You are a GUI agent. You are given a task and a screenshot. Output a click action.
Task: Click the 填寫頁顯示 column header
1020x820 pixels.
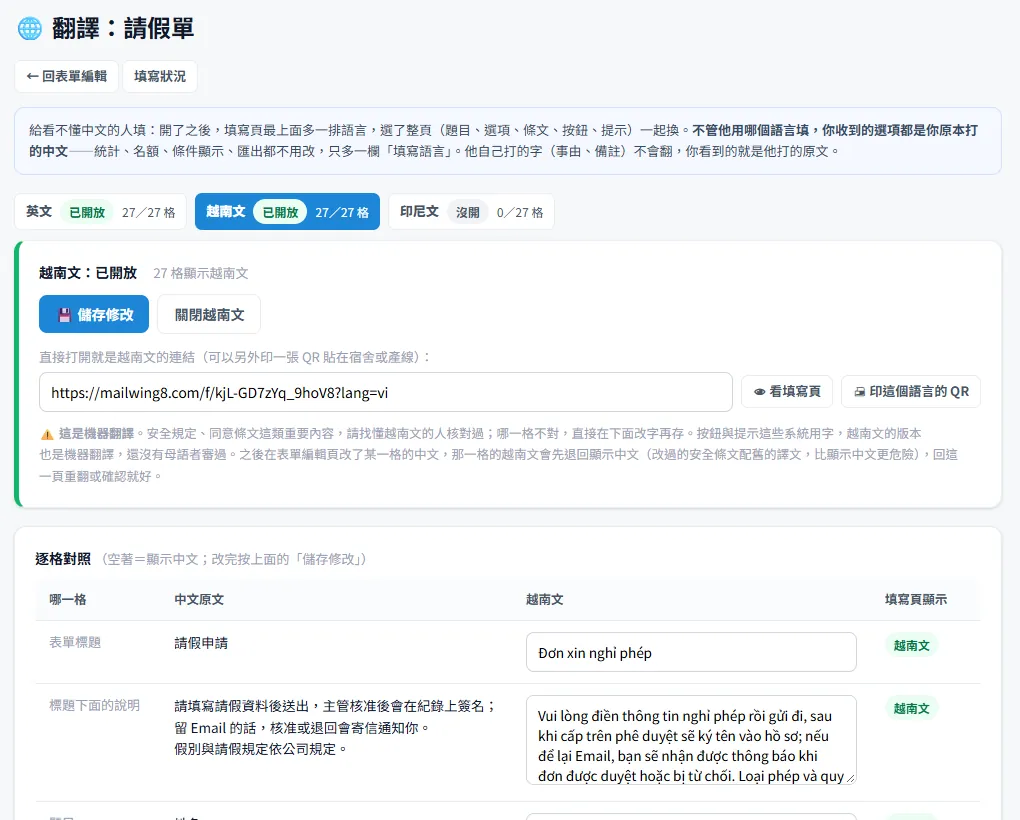pos(916,600)
